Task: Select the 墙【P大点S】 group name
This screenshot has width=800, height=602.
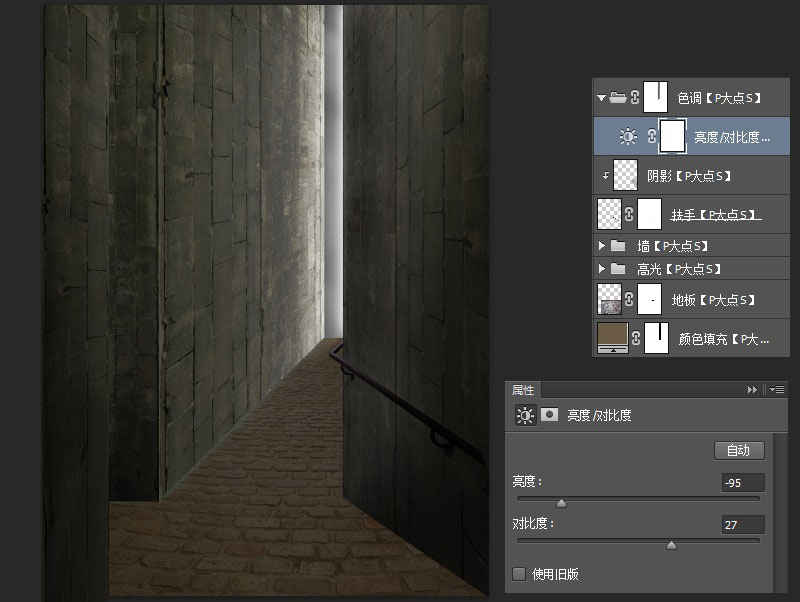Action: click(x=673, y=246)
